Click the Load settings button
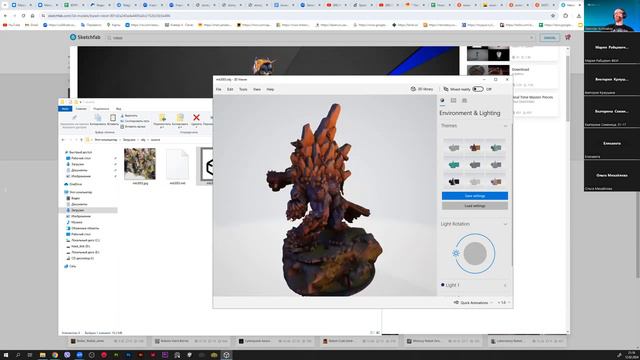The width and height of the screenshot is (640, 360). pos(475,206)
